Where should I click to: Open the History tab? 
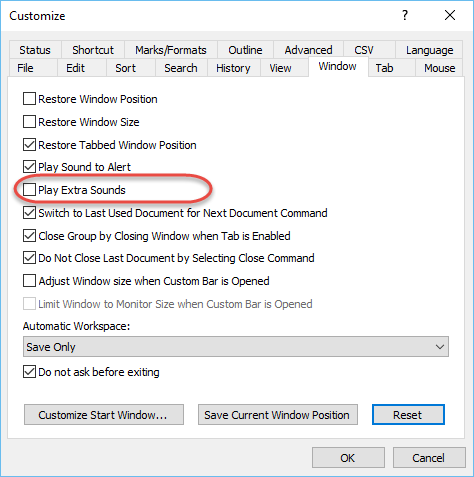233,68
